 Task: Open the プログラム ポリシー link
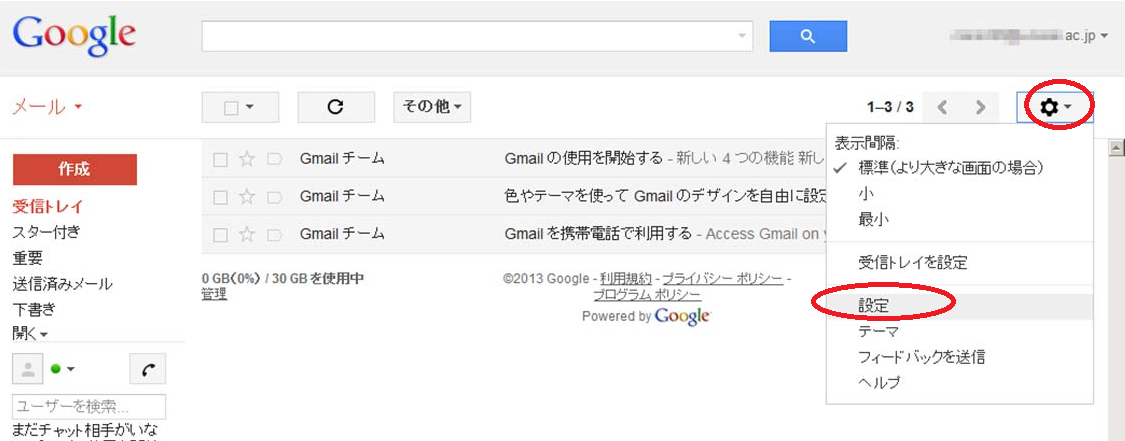pyautogui.click(x=647, y=295)
